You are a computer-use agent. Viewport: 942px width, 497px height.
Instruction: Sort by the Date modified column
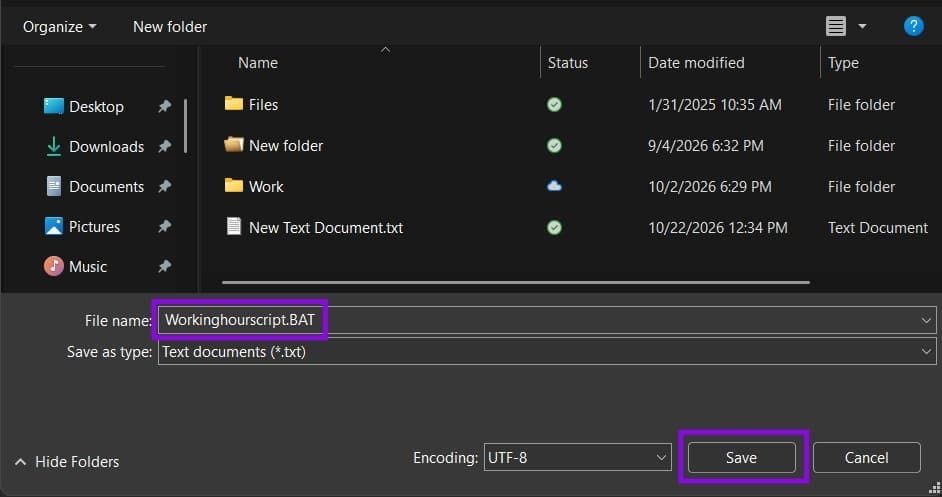click(x=696, y=63)
